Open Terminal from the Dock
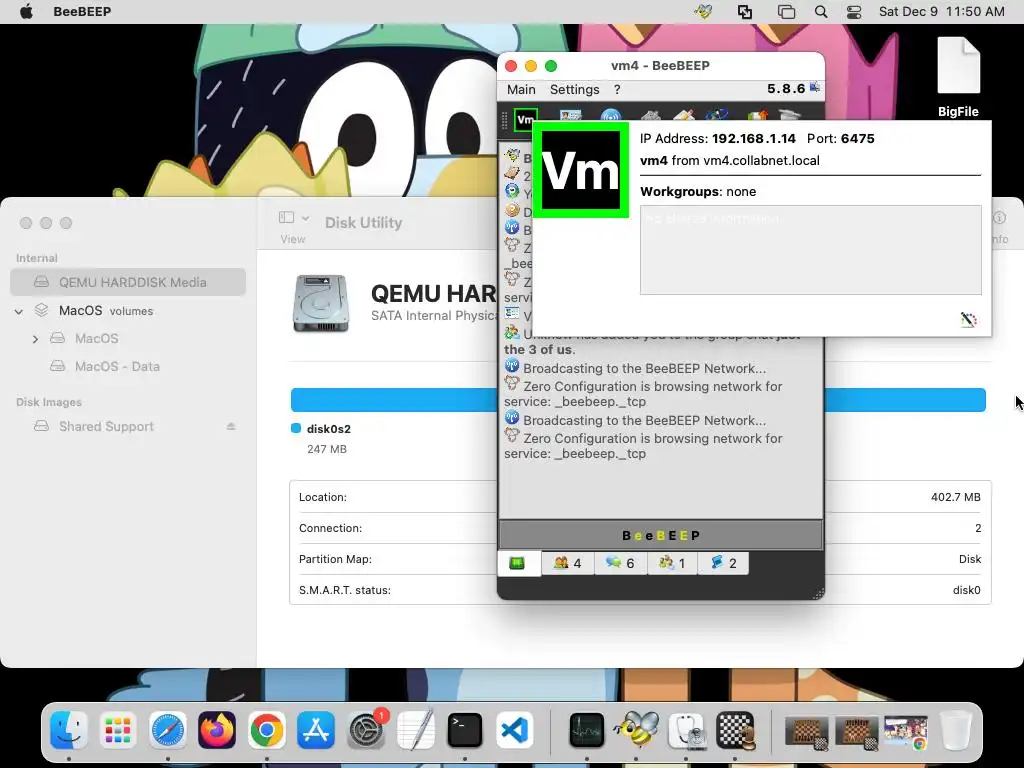 464,729
